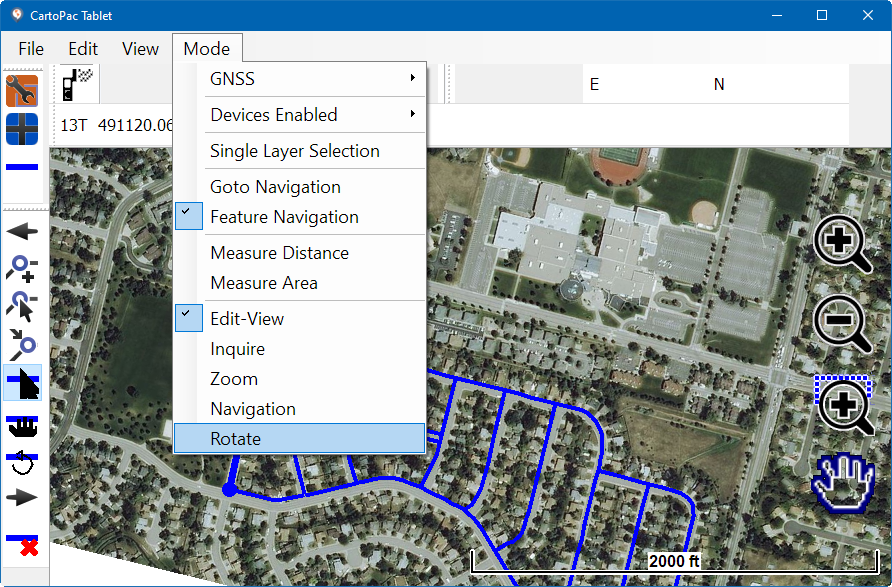Click the back arrow tool in sidebar

coord(22,232)
